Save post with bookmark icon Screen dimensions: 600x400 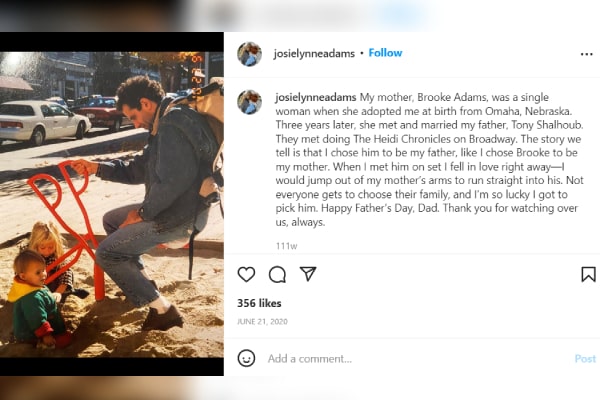588,274
